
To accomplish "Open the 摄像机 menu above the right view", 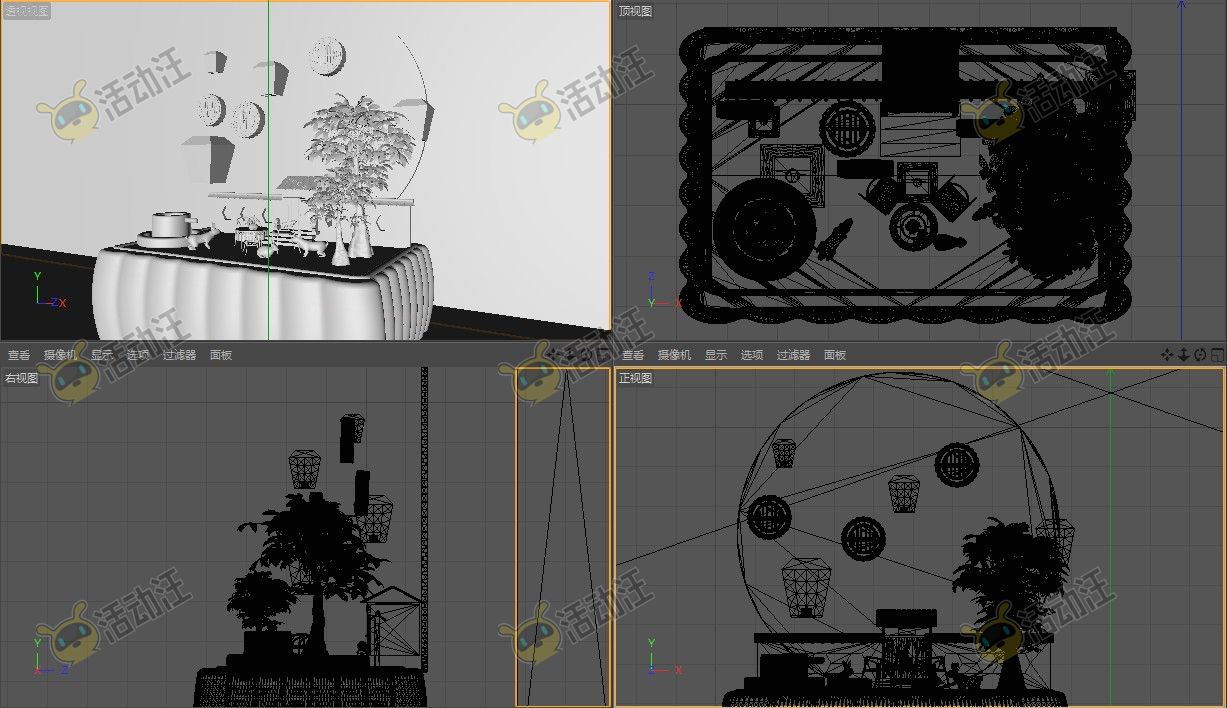I will click(60, 355).
